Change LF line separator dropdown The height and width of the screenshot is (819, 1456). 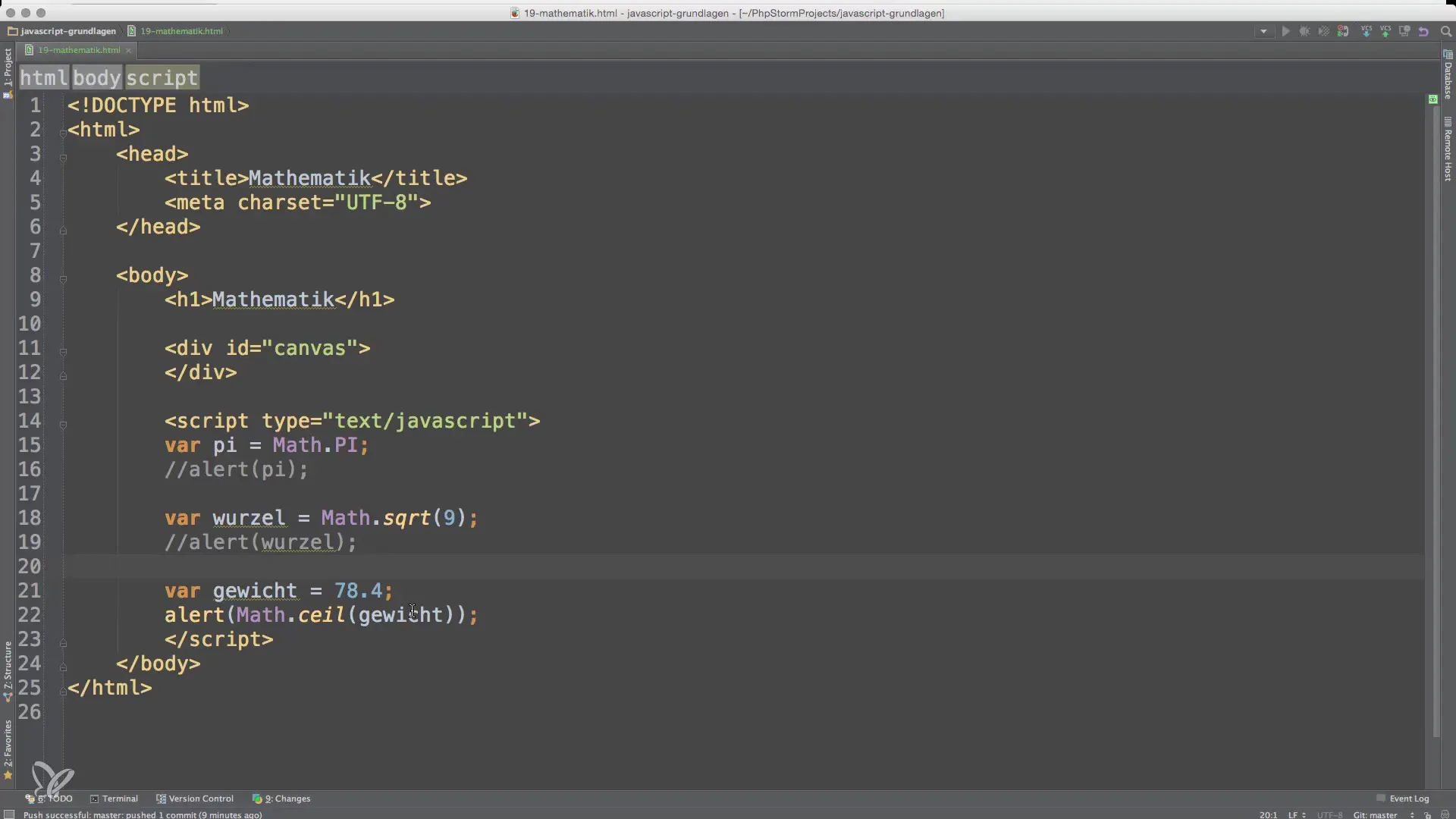click(1297, 815)
